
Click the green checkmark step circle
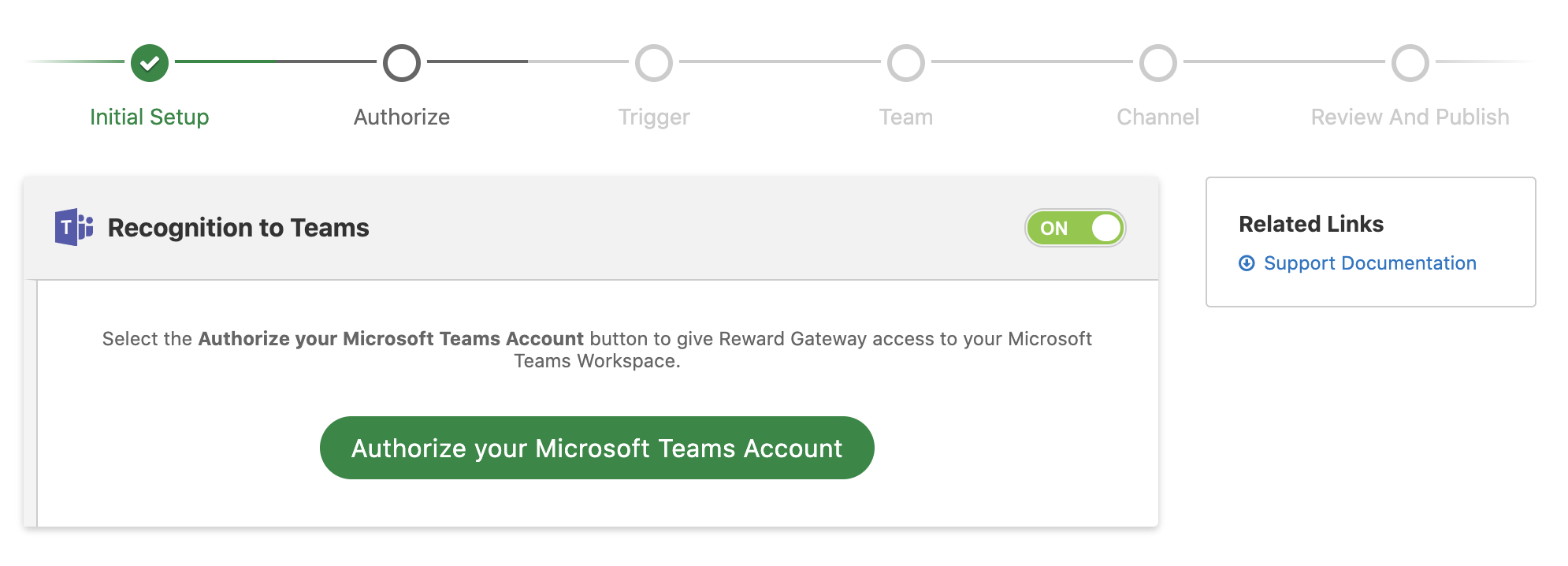(x=150, y=63)
